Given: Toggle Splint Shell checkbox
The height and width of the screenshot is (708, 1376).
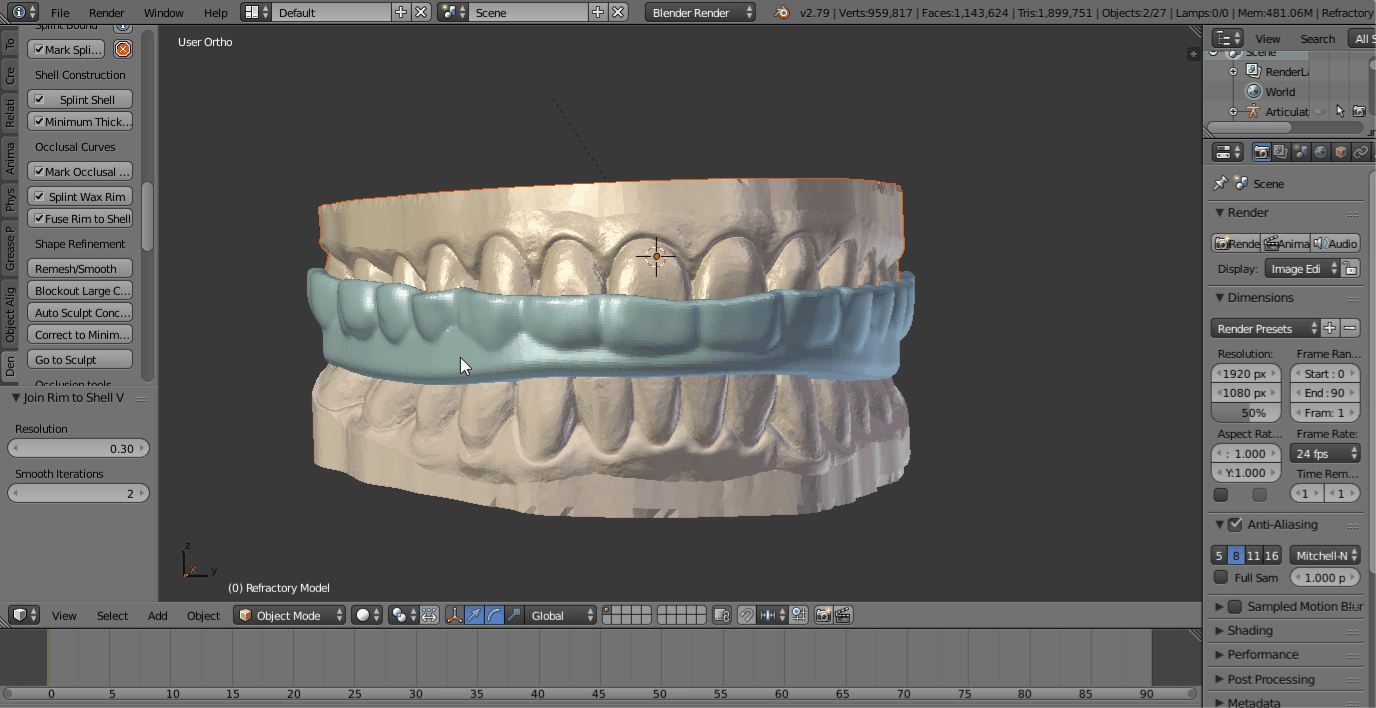Looking at the screenshot, I should (39, 100).
